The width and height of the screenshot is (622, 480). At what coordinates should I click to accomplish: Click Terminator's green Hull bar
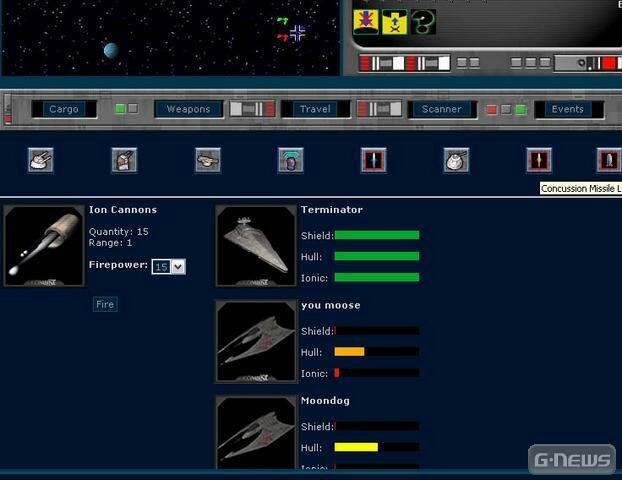click(x=377, y=256)
